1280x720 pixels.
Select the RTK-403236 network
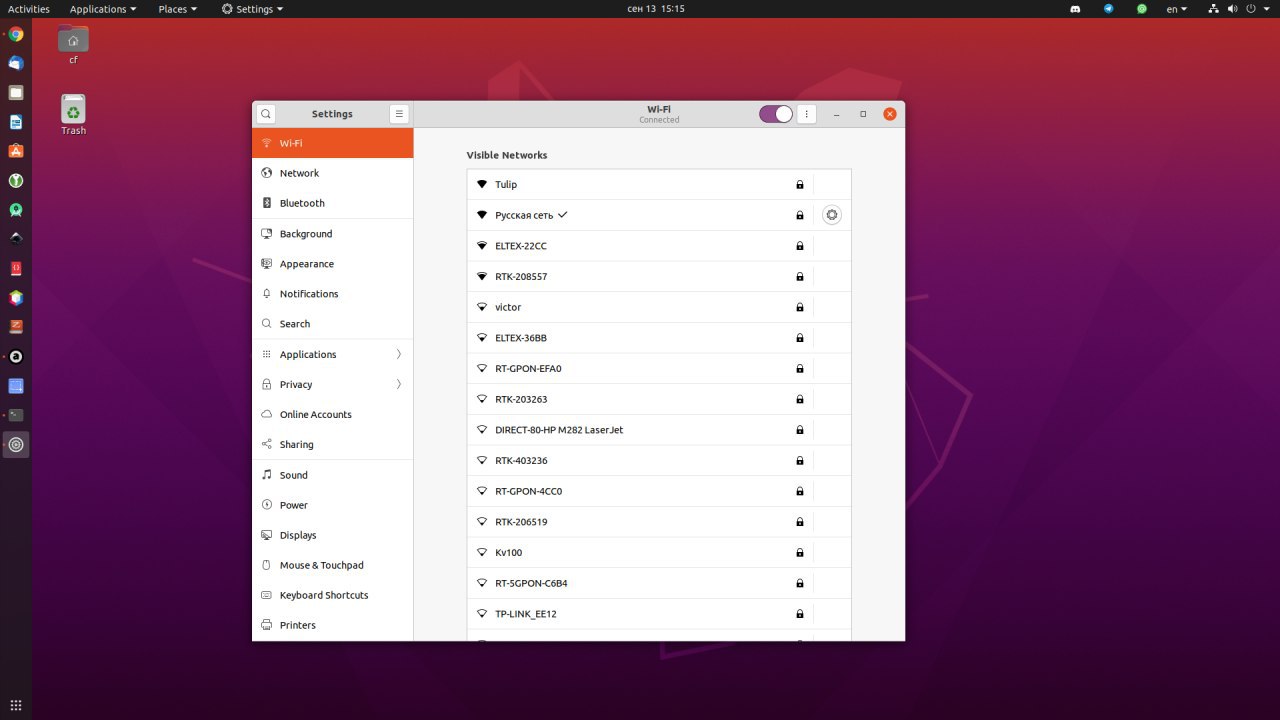659,461
